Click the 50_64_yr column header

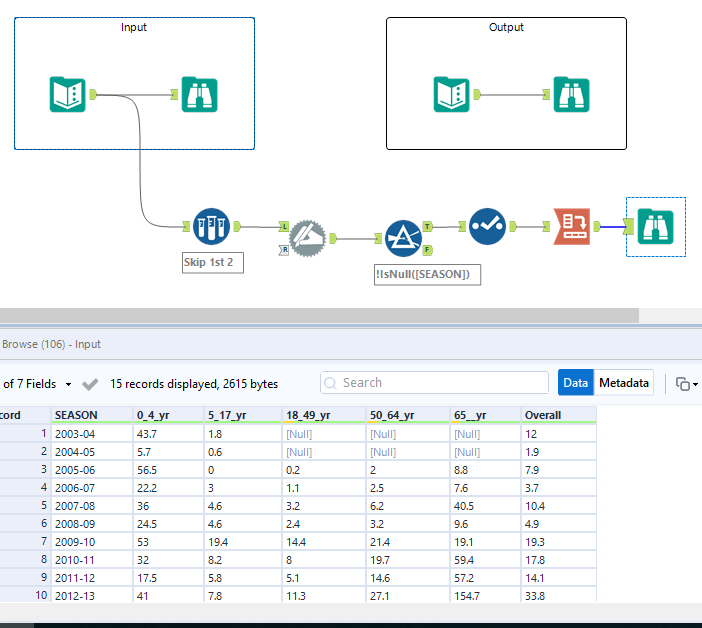[x=408, y=415]
